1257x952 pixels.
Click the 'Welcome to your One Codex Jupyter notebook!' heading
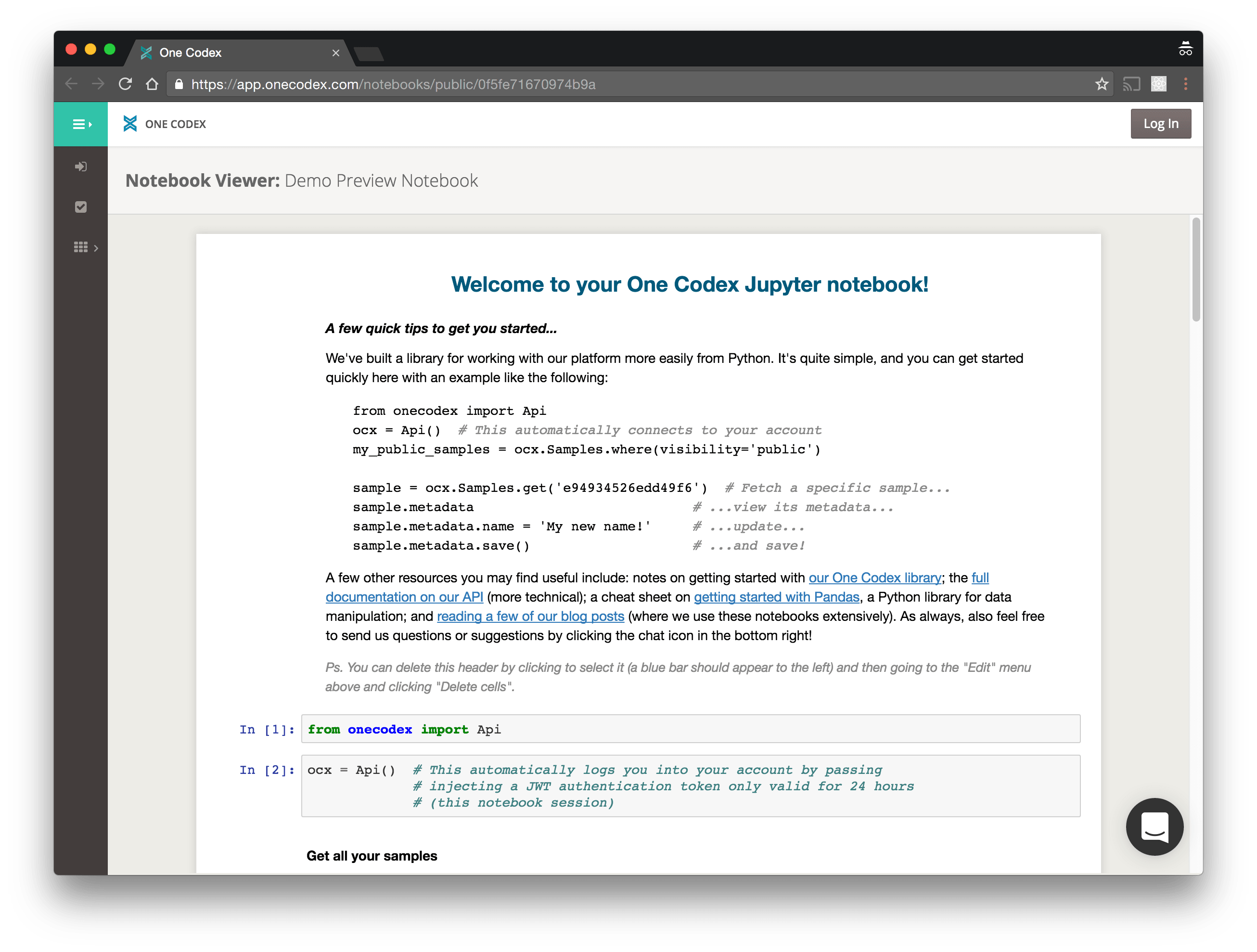coord(689,284)
